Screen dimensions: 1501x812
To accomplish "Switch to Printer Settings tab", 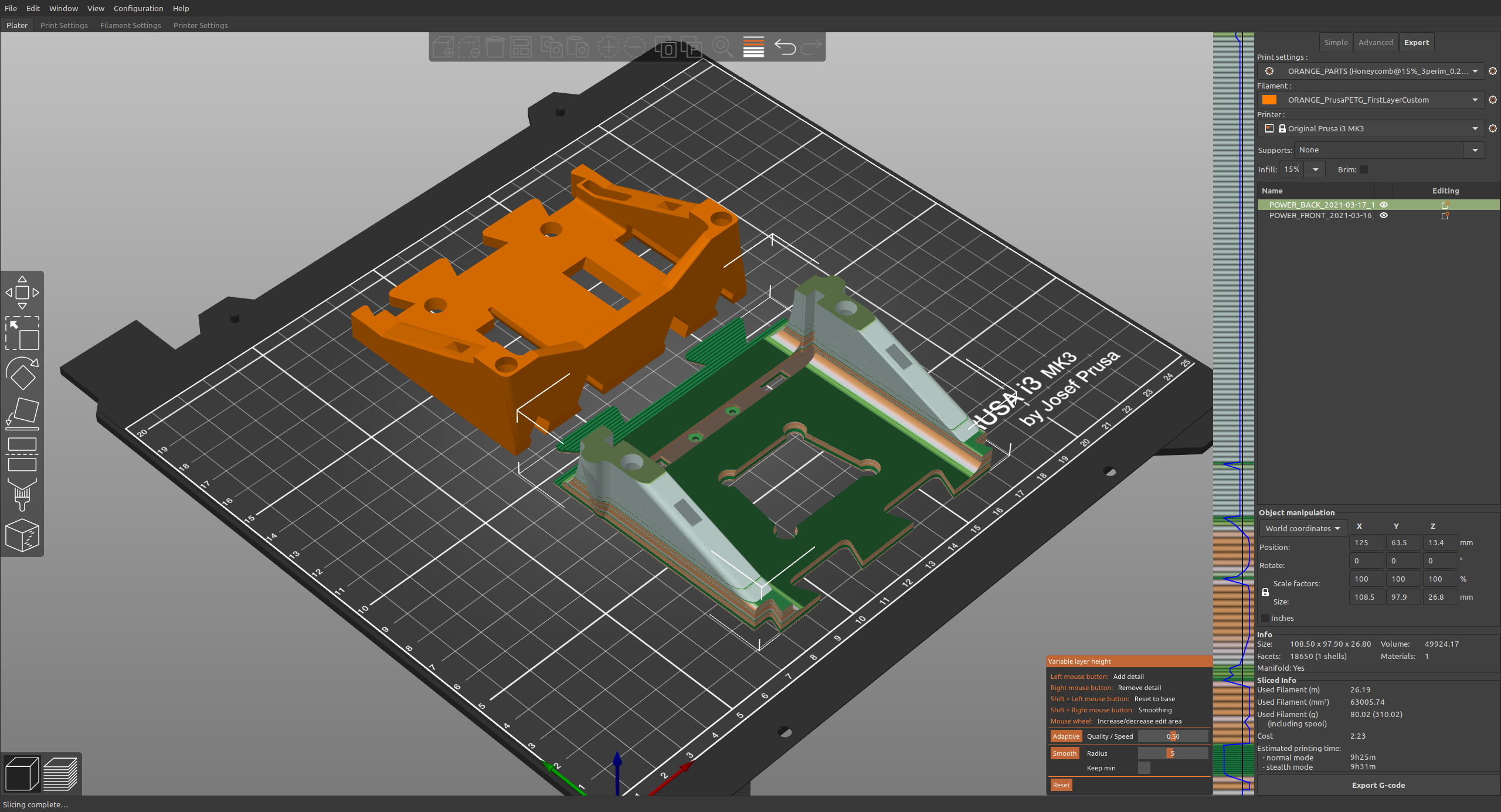I will click(x=201, y=25).
